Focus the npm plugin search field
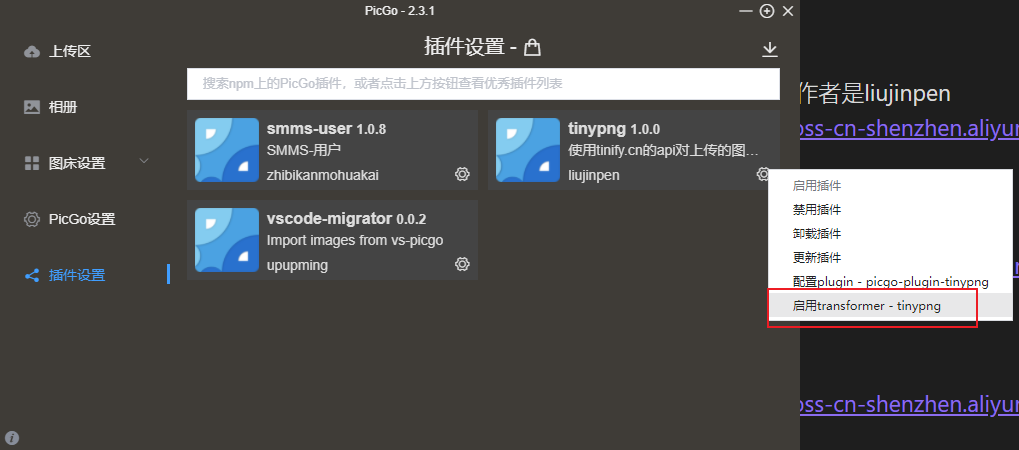 coord(483,84)
